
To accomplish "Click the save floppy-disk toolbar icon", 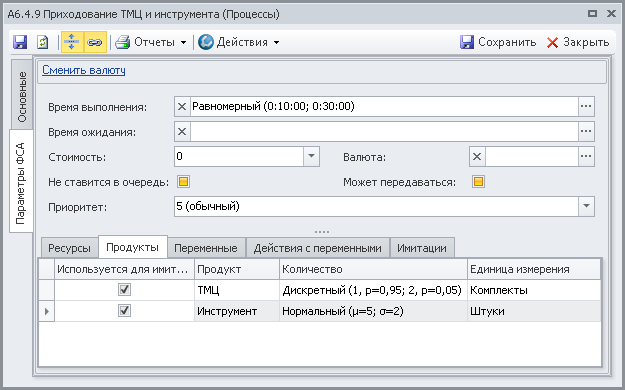I will (x=20, y=42).
